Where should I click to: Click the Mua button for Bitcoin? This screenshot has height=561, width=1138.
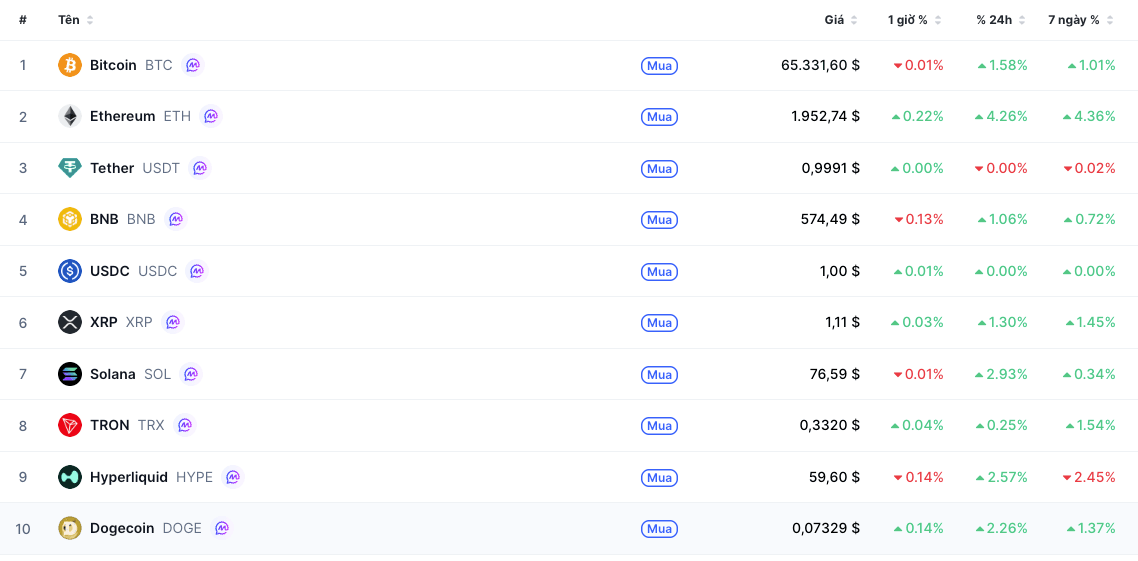tap(659, 66)
